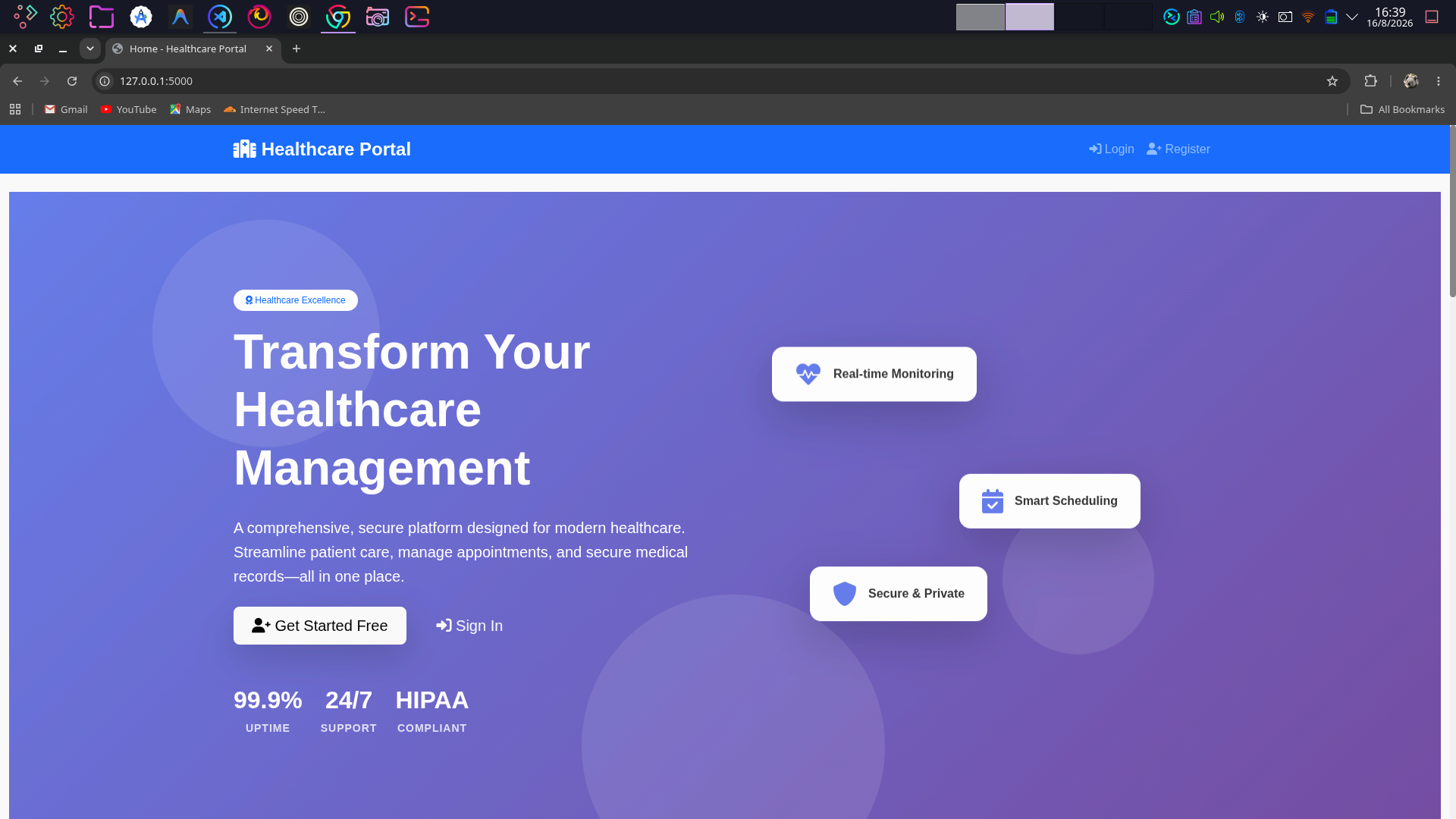The image size is (1456, 819).
Task: Open the Chrome three-dot menu
Action: pyautogui.click(x=1439, y=81)
